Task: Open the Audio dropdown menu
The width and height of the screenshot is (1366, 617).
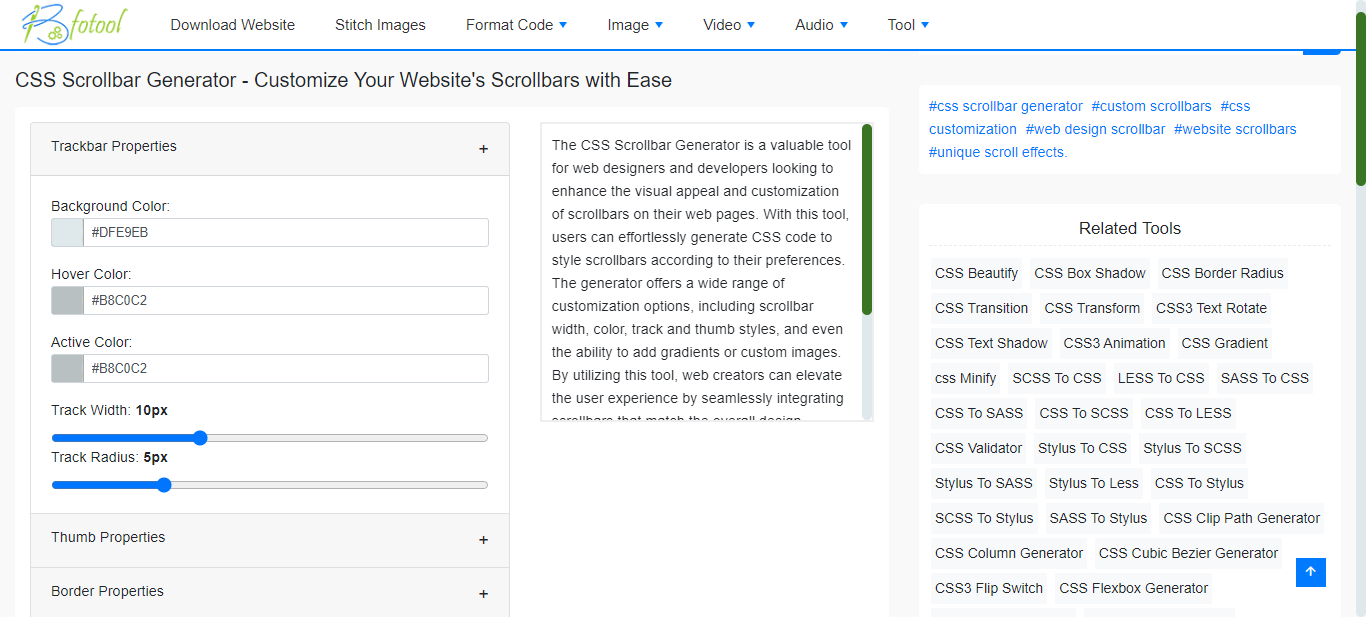Action: pos(820,24)
